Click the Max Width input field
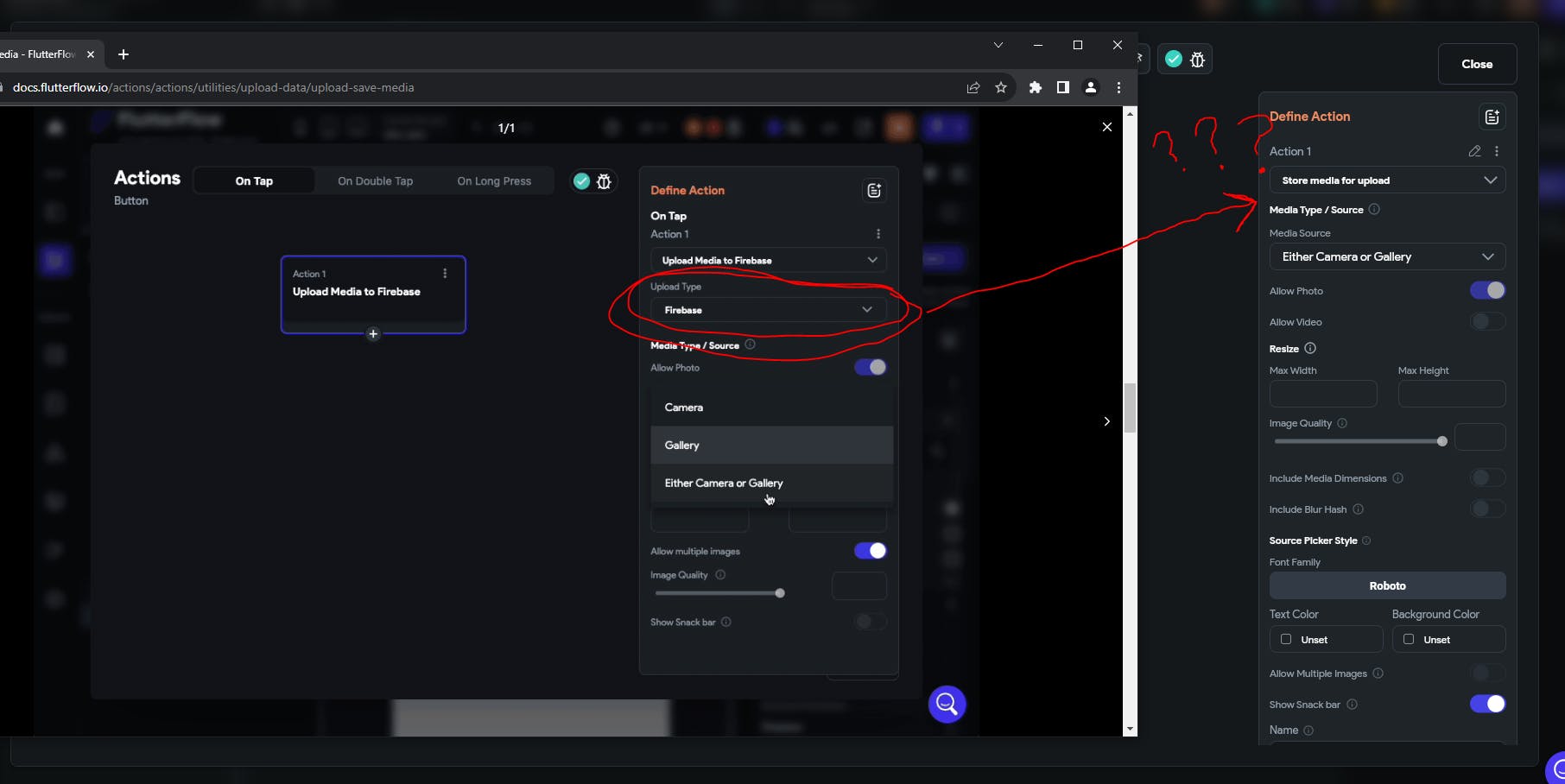 pyautogui.click(x=1323, y=394)
